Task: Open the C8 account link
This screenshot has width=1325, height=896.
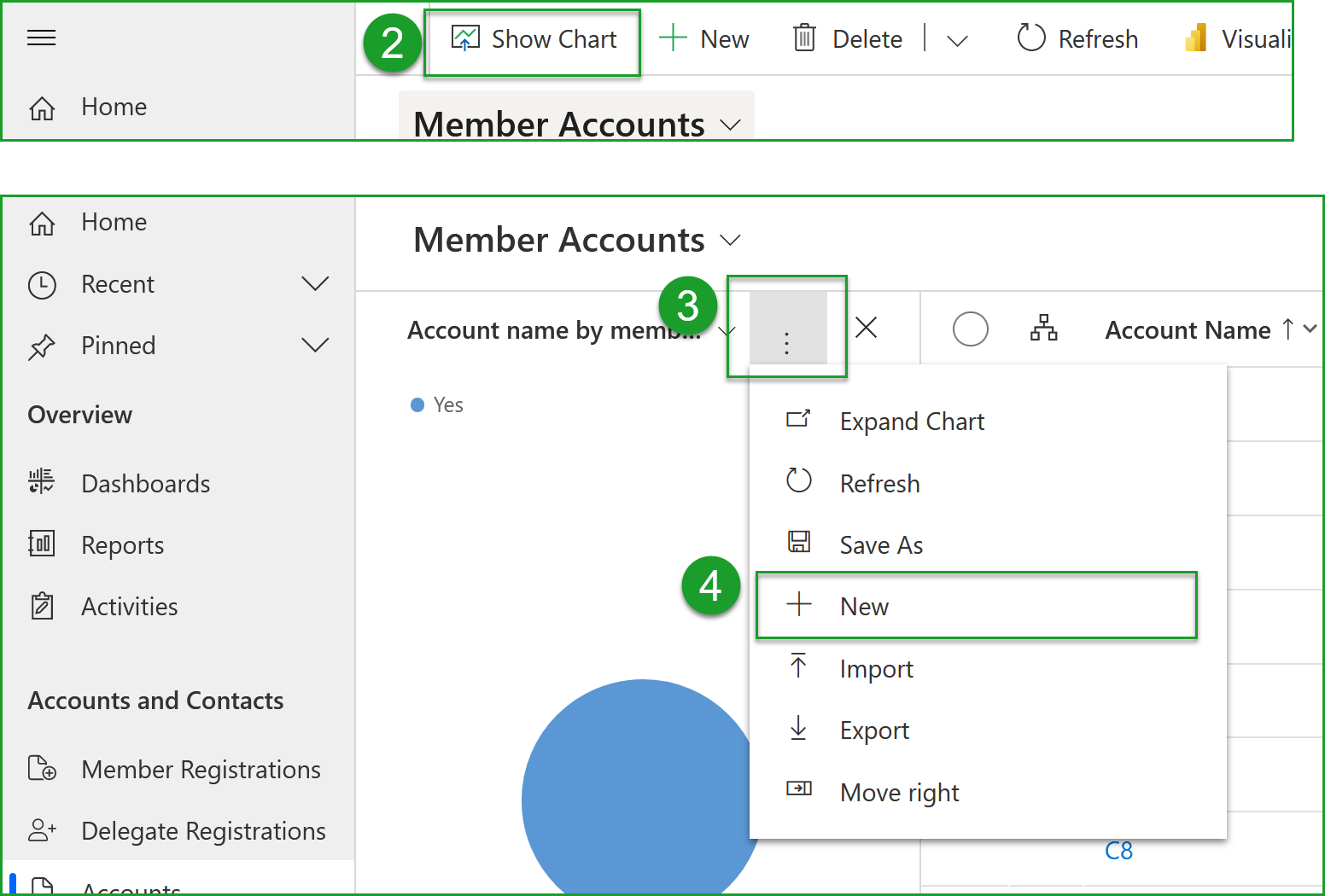Action: 1118,850
